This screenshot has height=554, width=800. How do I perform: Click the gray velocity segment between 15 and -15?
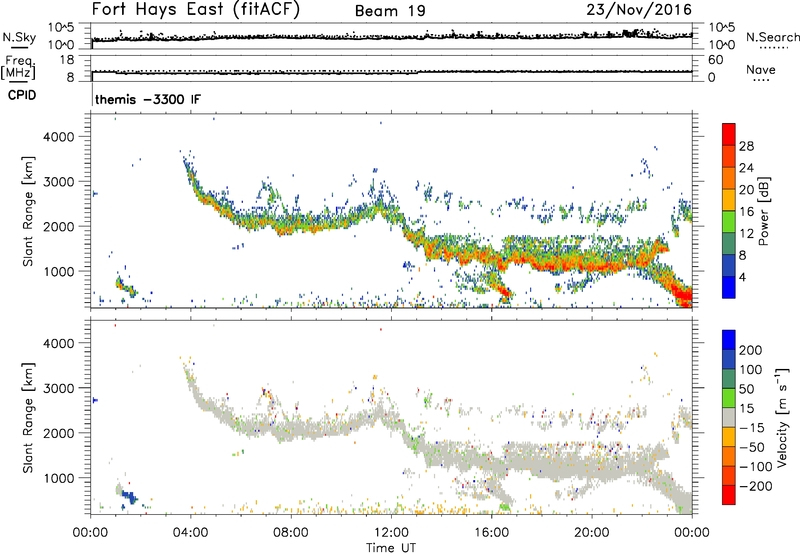(x=729, y=417)
